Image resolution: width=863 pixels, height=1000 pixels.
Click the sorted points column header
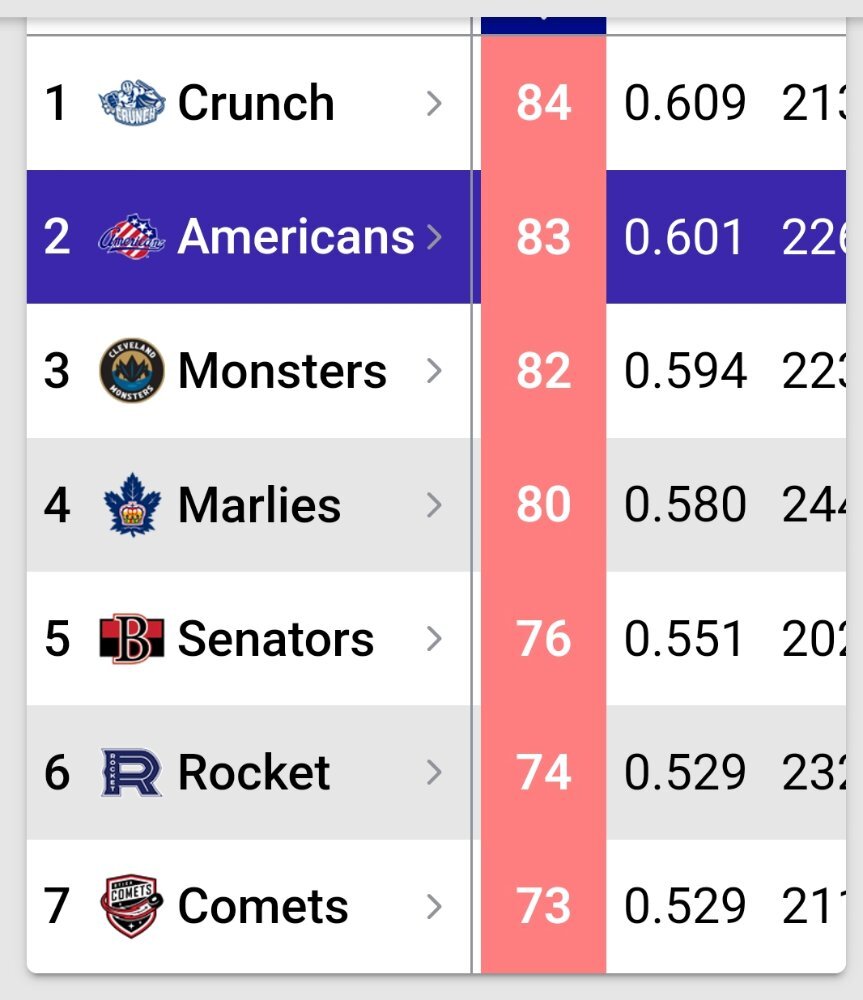point(543,26)
